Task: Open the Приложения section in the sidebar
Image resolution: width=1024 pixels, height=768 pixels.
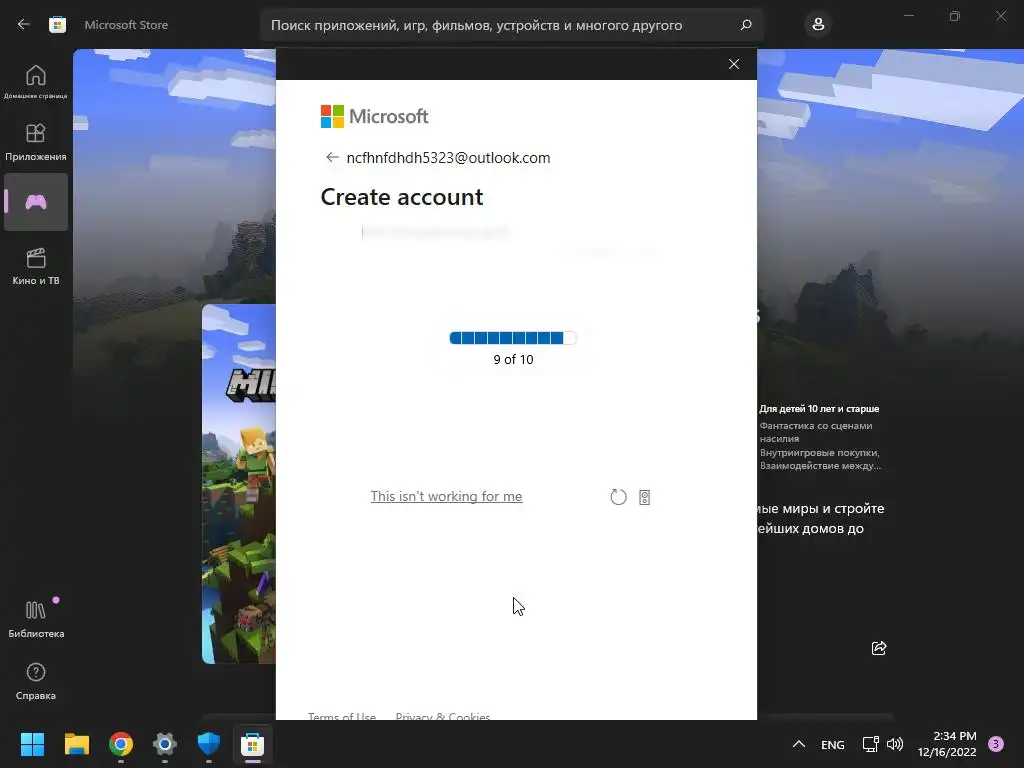Action: coord(36,142)
